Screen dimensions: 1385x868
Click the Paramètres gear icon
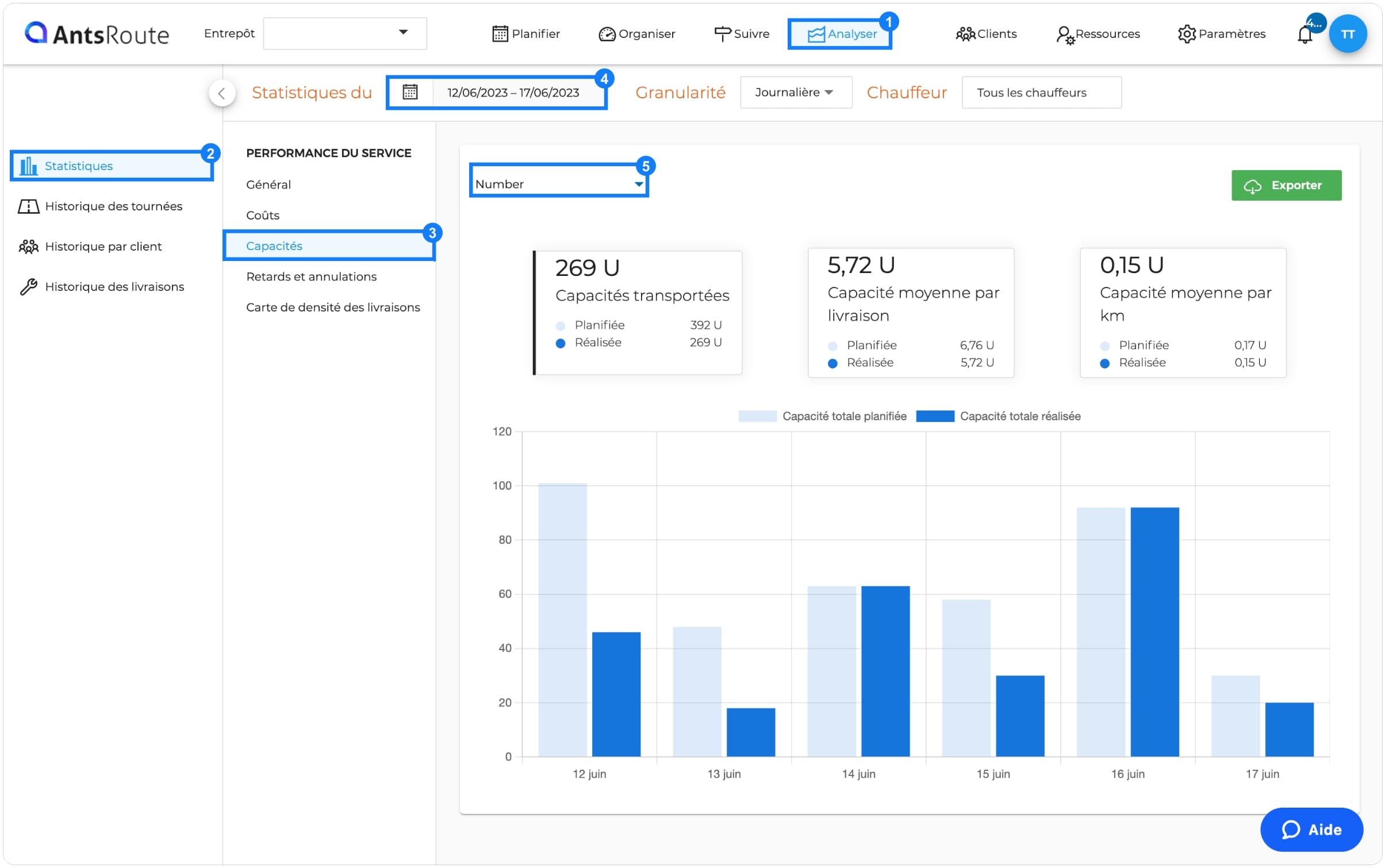tap(1186, 34)
